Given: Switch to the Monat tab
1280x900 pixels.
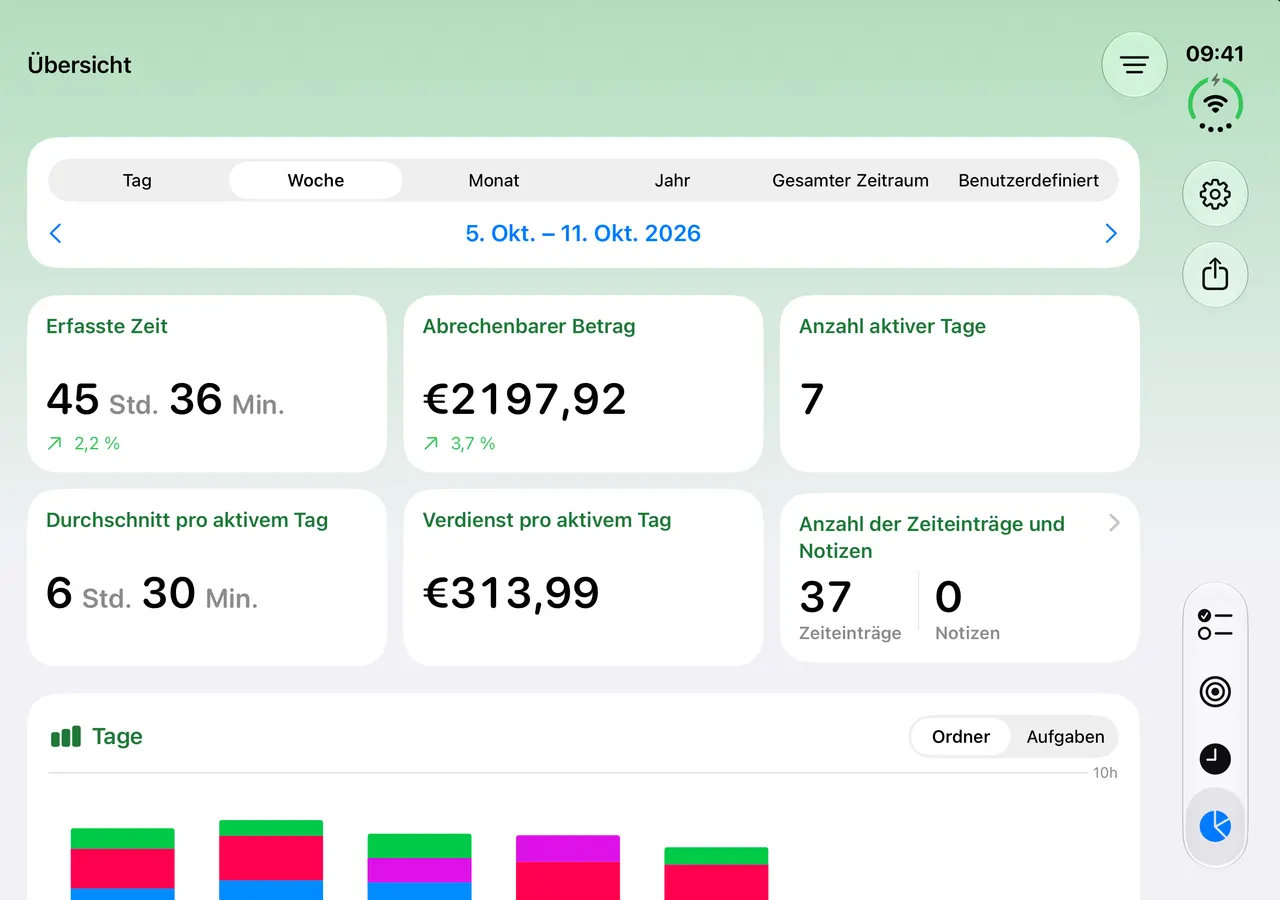Looking at the screenshot, I should pos(494,181).
